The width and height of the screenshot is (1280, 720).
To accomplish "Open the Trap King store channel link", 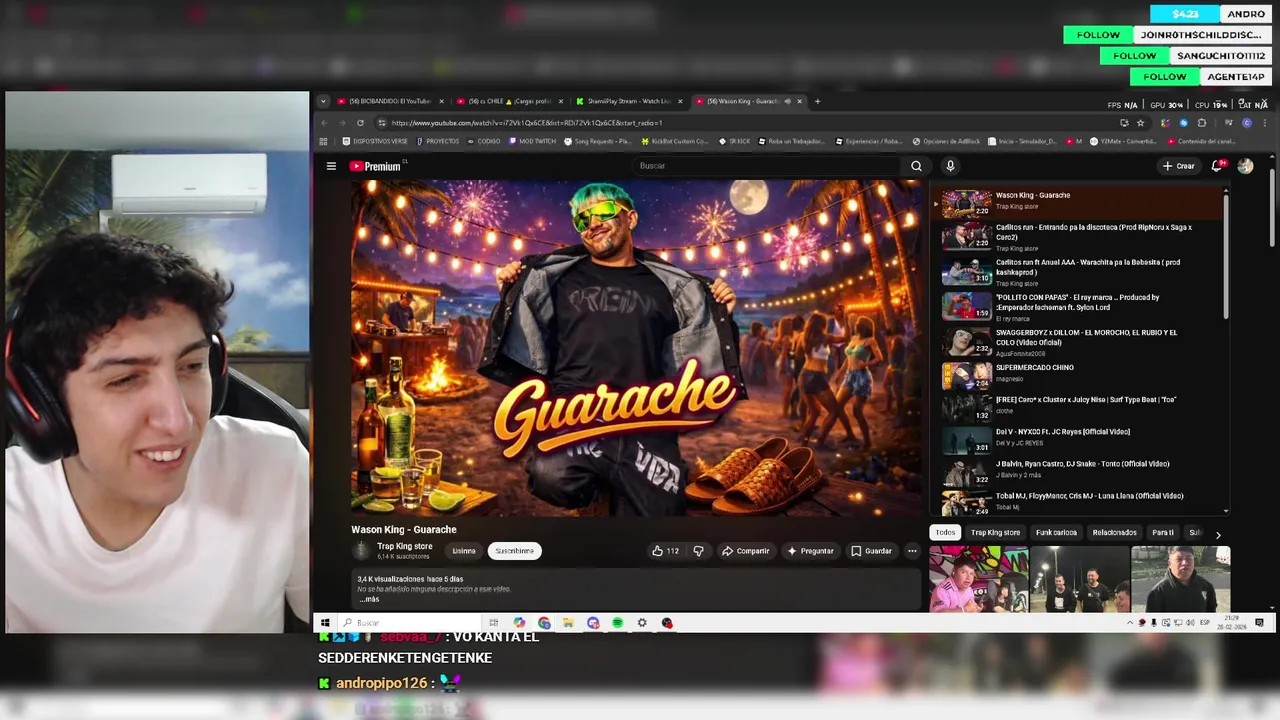I will pos(404,547).
